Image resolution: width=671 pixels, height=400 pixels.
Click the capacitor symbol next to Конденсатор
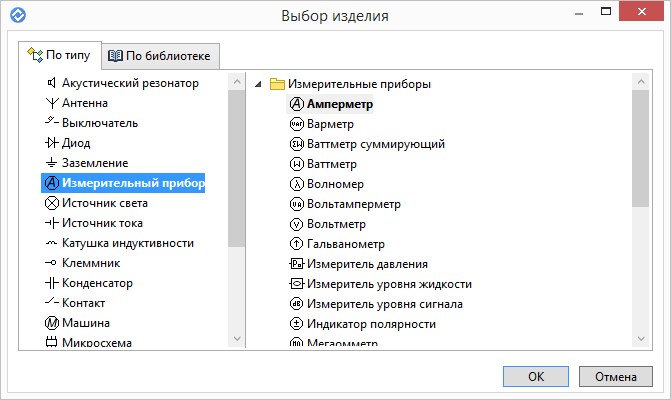click(x=51, y=283)
